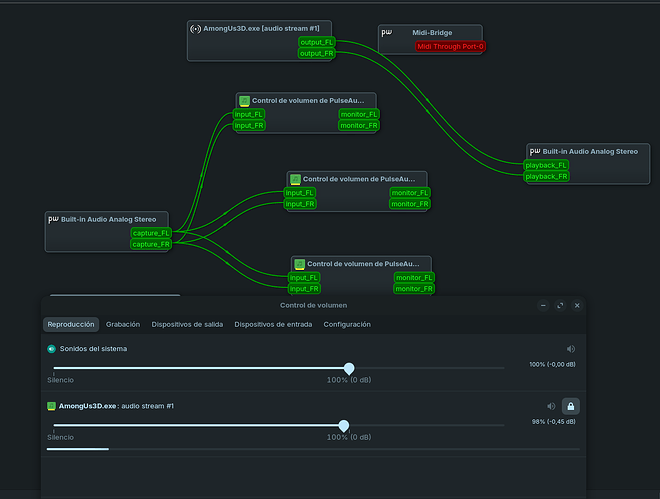Minimize the Control de volumen window
The width and height of the screenshot is (660, 499).
543,305
